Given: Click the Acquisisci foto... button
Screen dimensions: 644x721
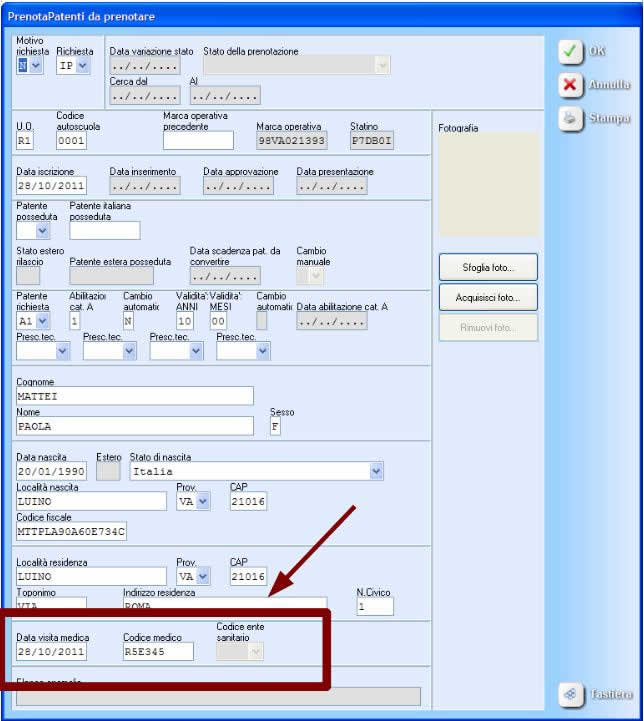Looking at the screenshot, I should point(488,297).
